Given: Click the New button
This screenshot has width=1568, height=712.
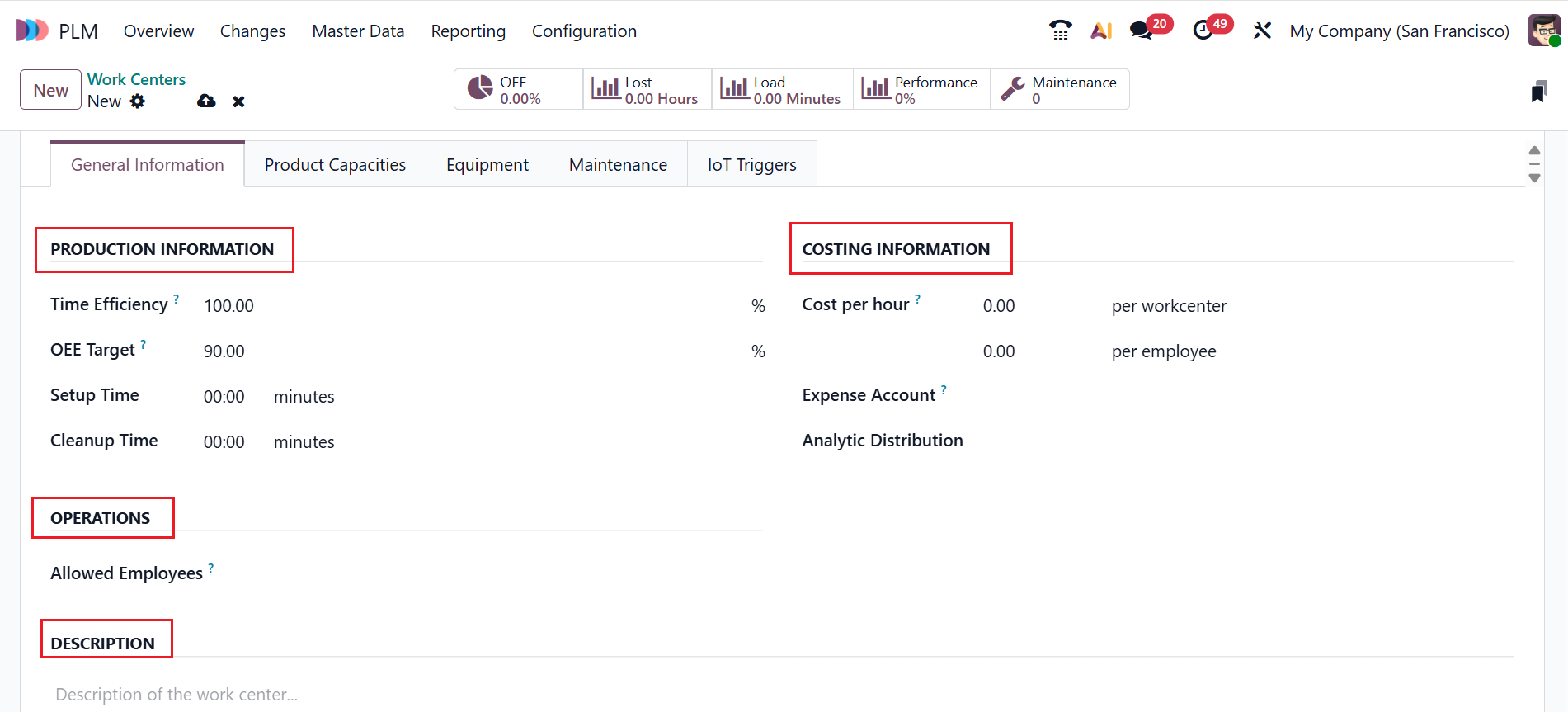Looking at the screenshot, I should [x=50, y=90].
